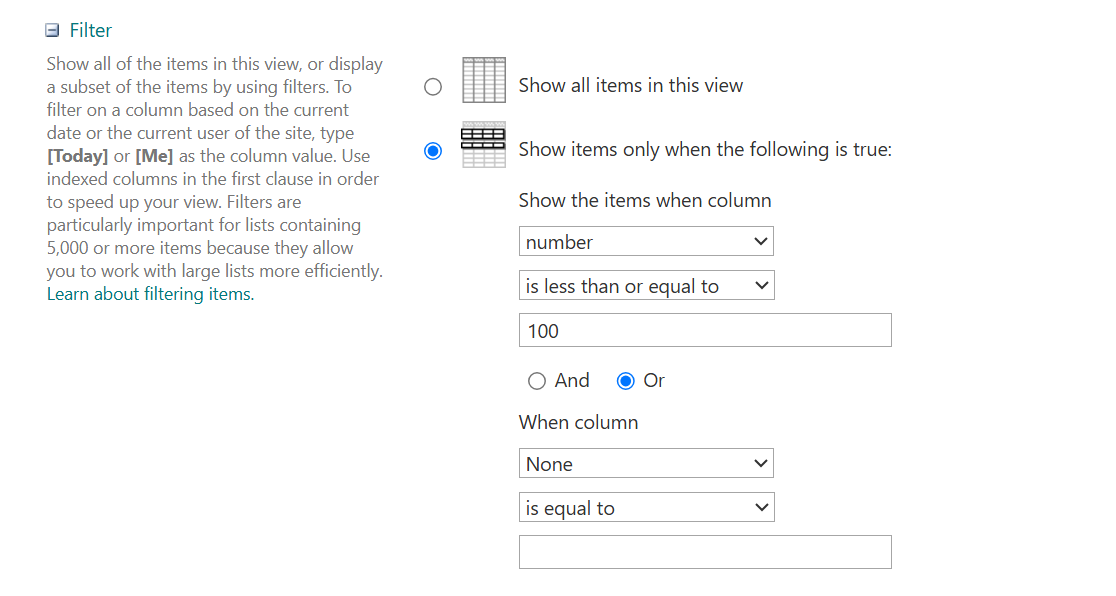Click the 'Show all items in this view' label

(x=631, y=85)
